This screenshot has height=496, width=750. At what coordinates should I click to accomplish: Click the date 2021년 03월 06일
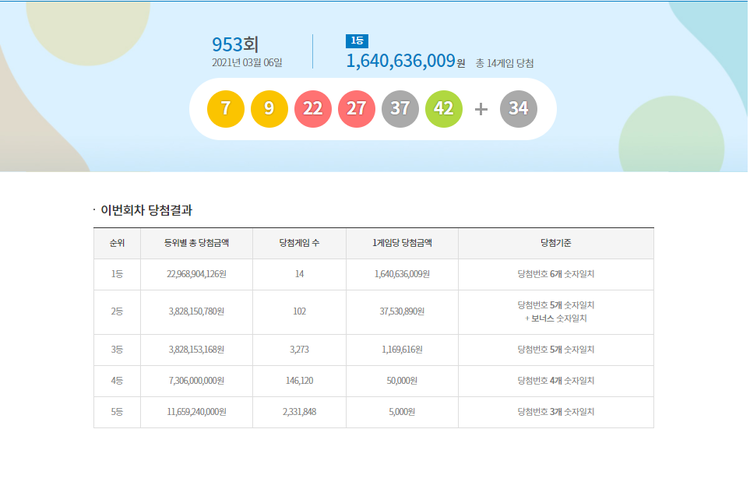coord(247,63)
